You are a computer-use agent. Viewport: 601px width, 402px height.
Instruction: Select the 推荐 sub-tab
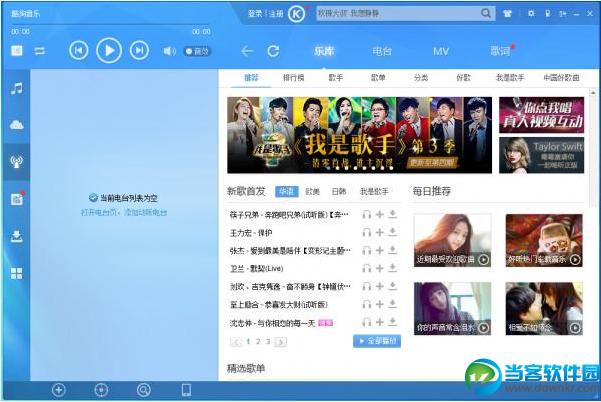point(251,78)
